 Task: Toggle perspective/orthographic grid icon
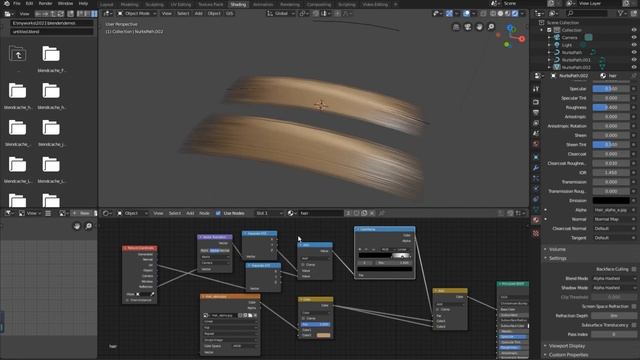tap(456, 27)
